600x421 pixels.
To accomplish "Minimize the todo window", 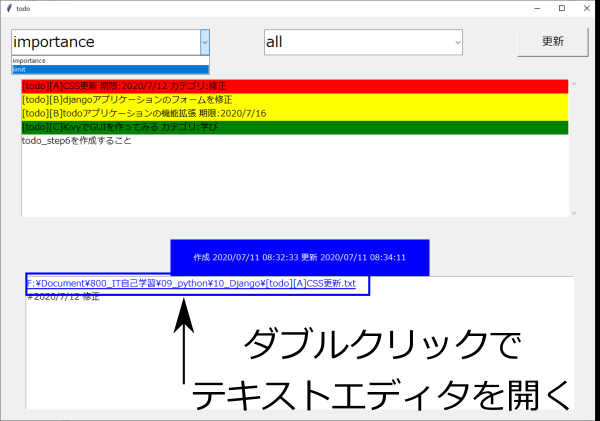I will (x=537, y=8).
